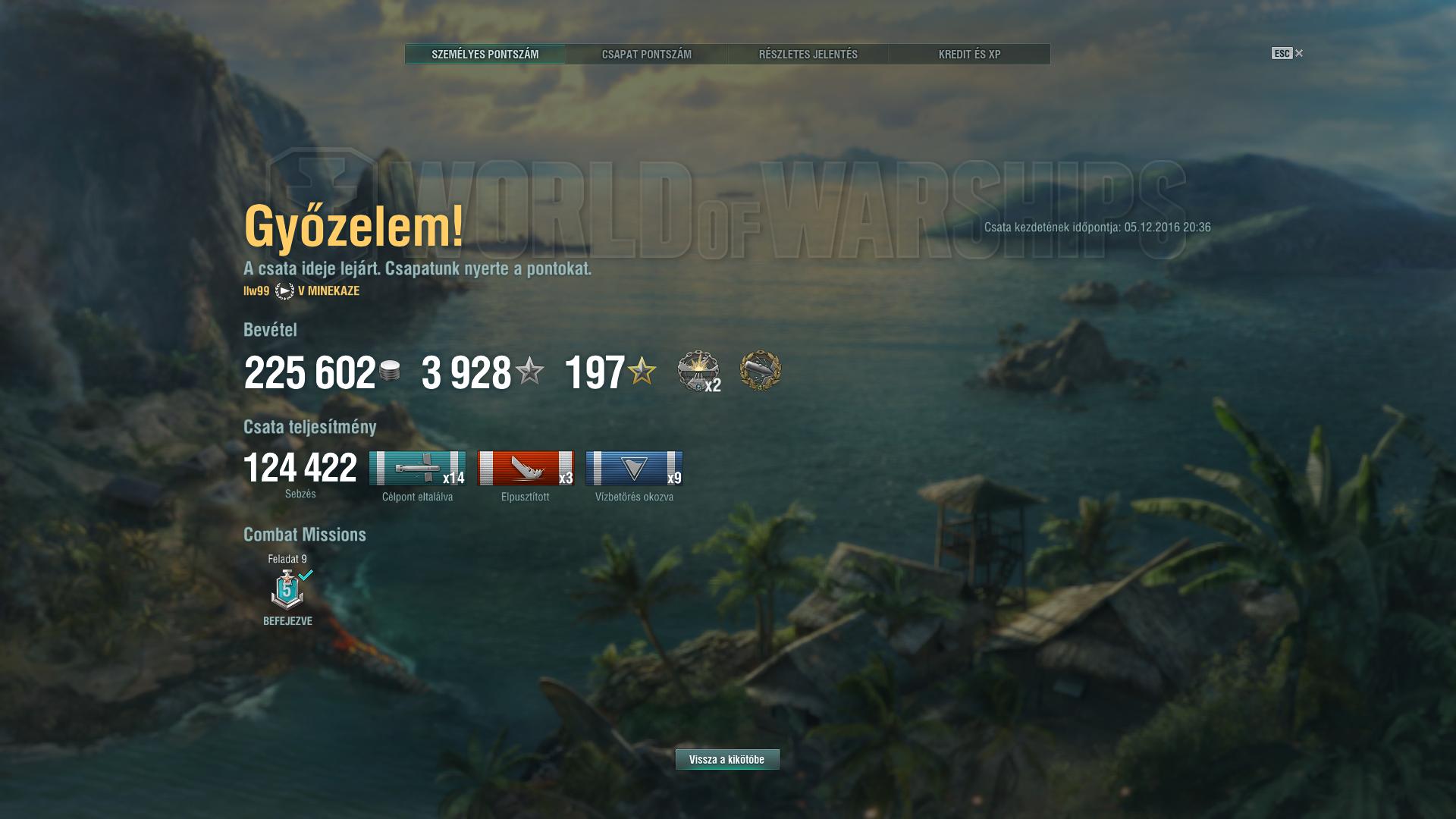The image size is (1456, 819).
Task: Select the Személyes Pontszám tab
Action: click(x=485, y=54)
